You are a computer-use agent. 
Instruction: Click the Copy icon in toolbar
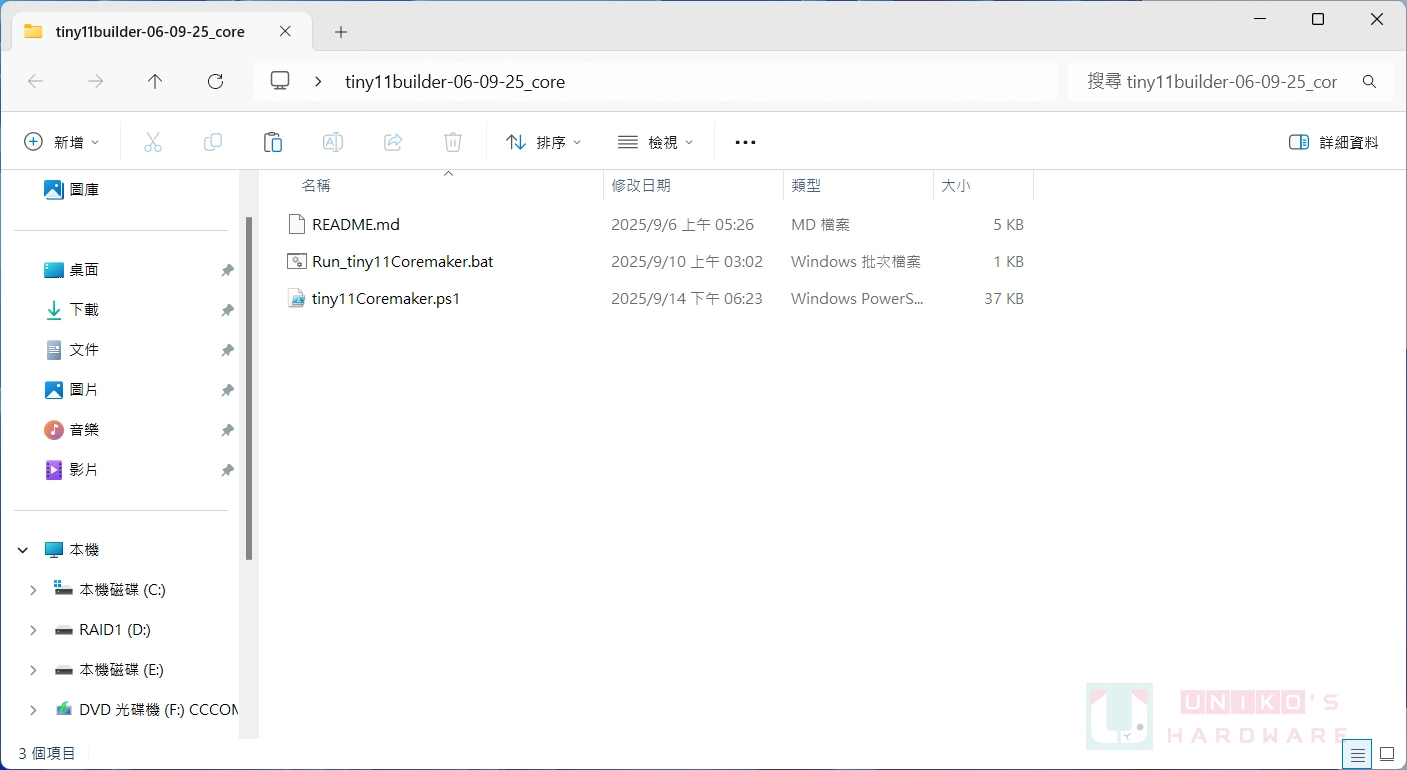(213, 142)
